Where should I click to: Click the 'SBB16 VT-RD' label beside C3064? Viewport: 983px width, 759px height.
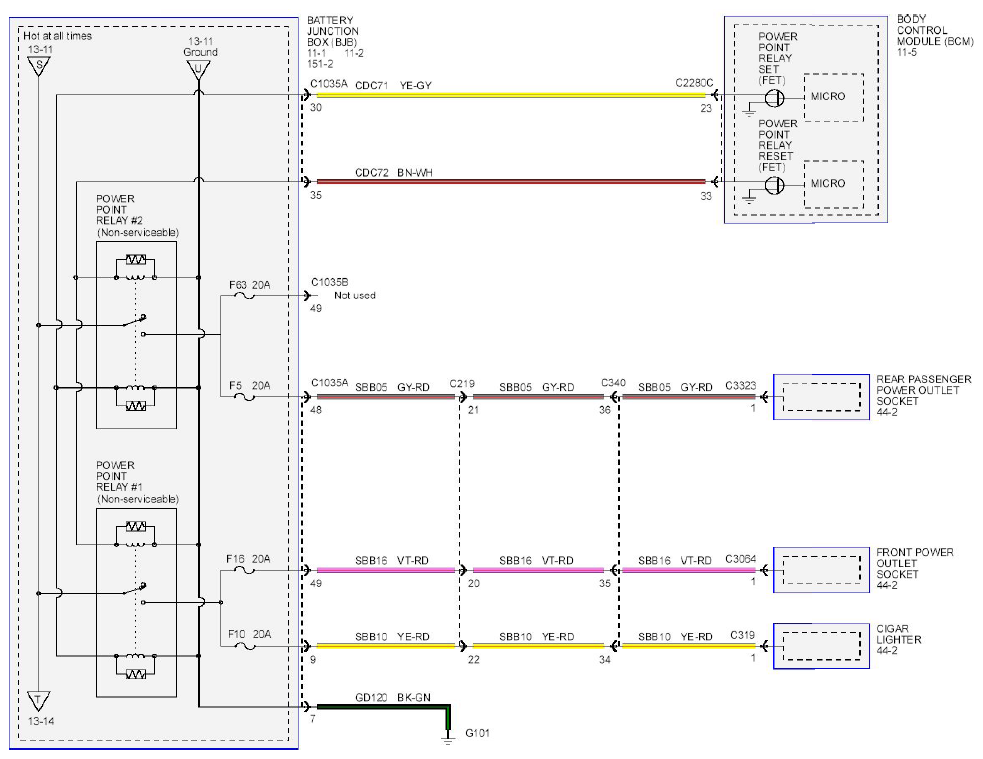click(675, 560)
